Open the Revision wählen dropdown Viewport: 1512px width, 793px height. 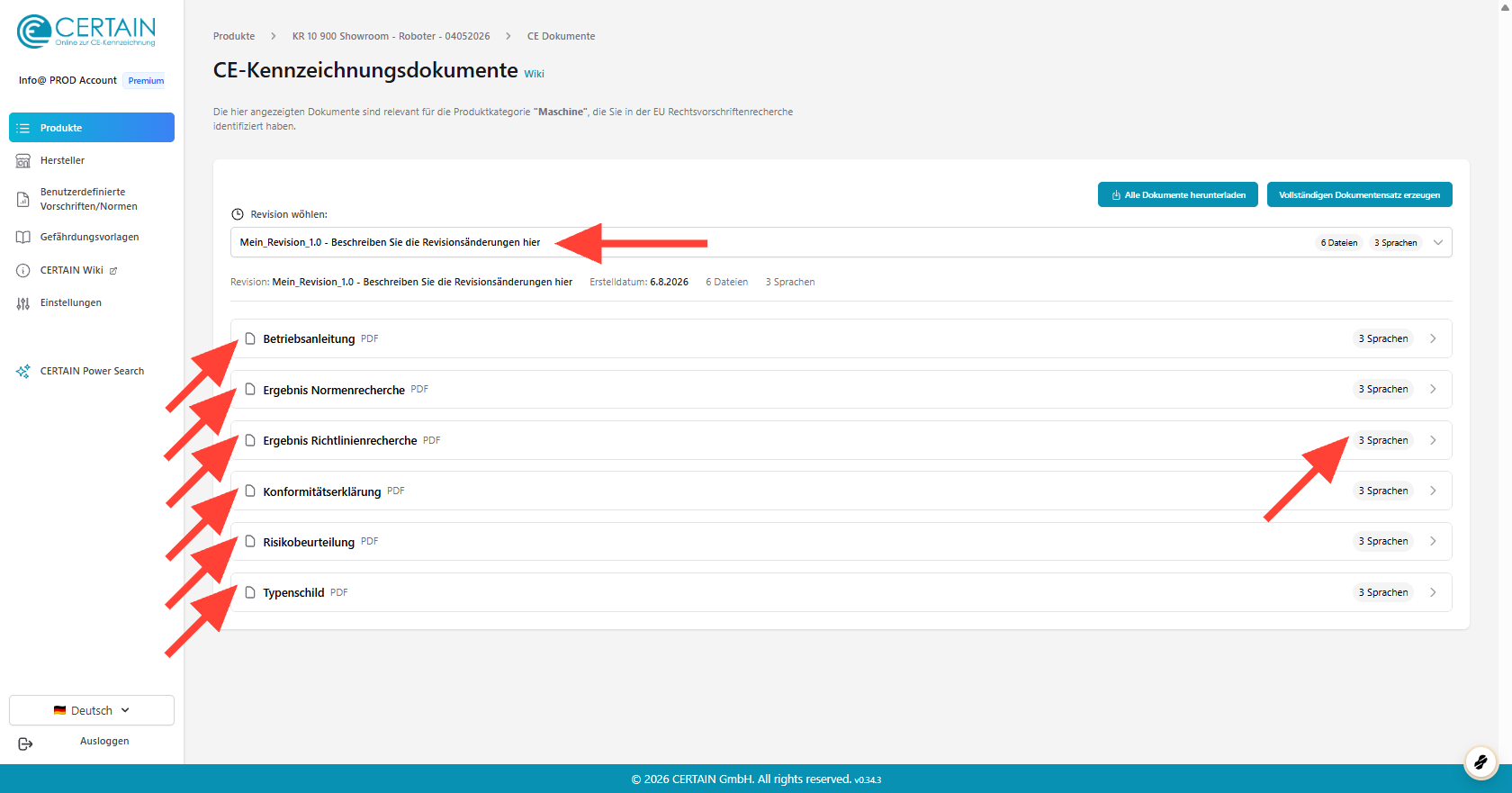(841, 242)
